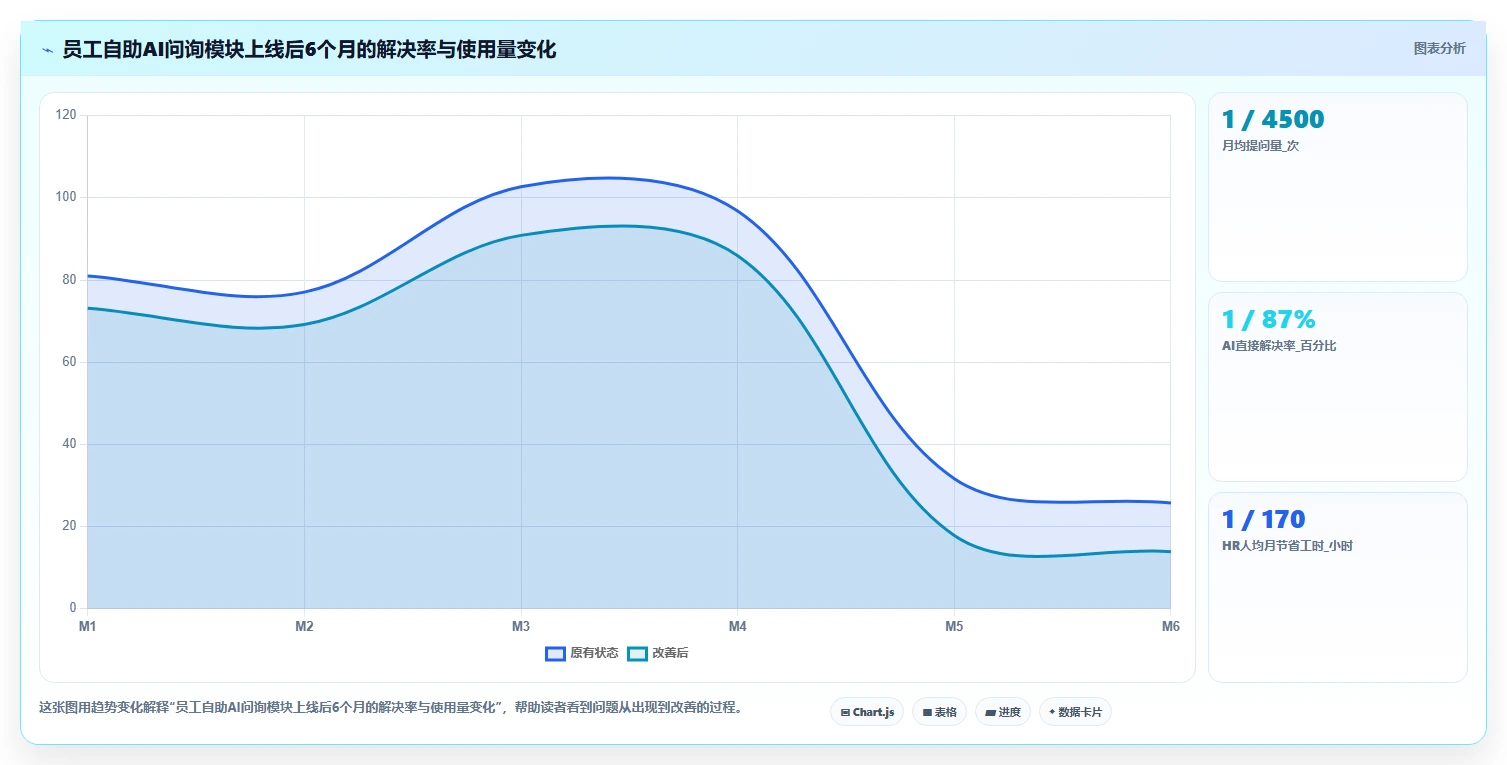Click the M5 x-axis label

(954, 626)
